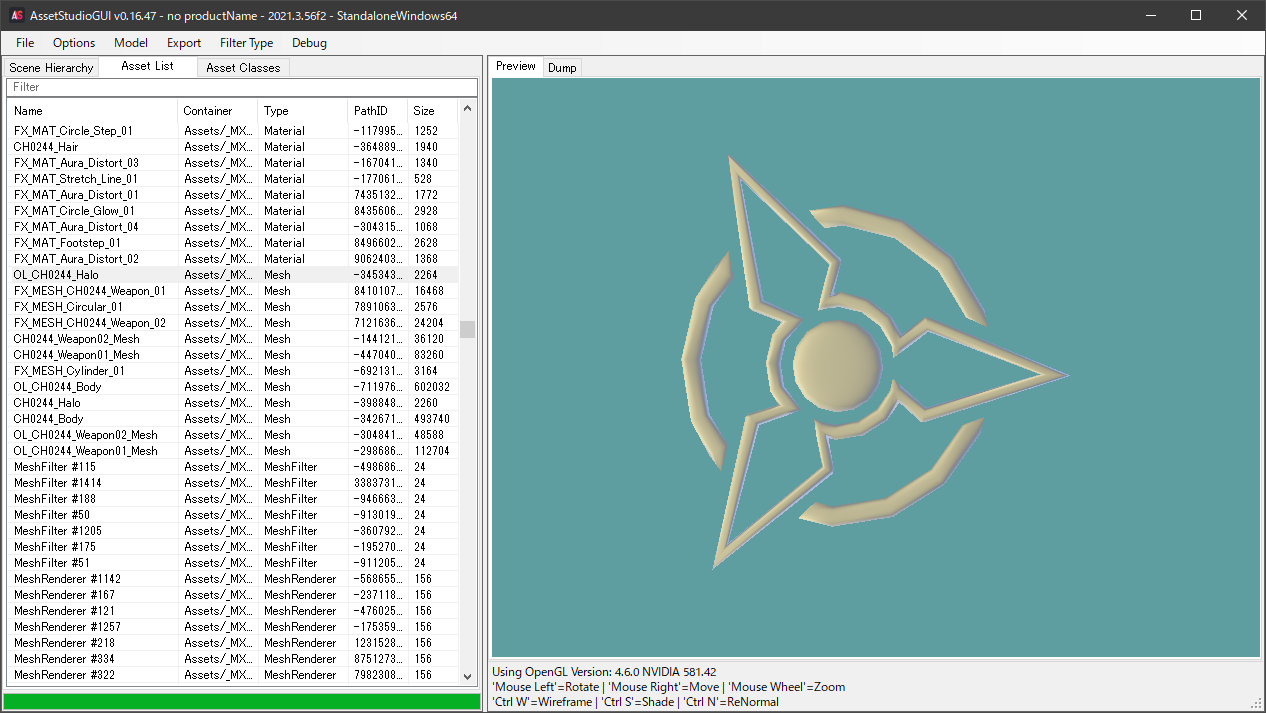The image size is (1266, 713).
Task: Open the Options menu
Action: click(x=74, y=43)
